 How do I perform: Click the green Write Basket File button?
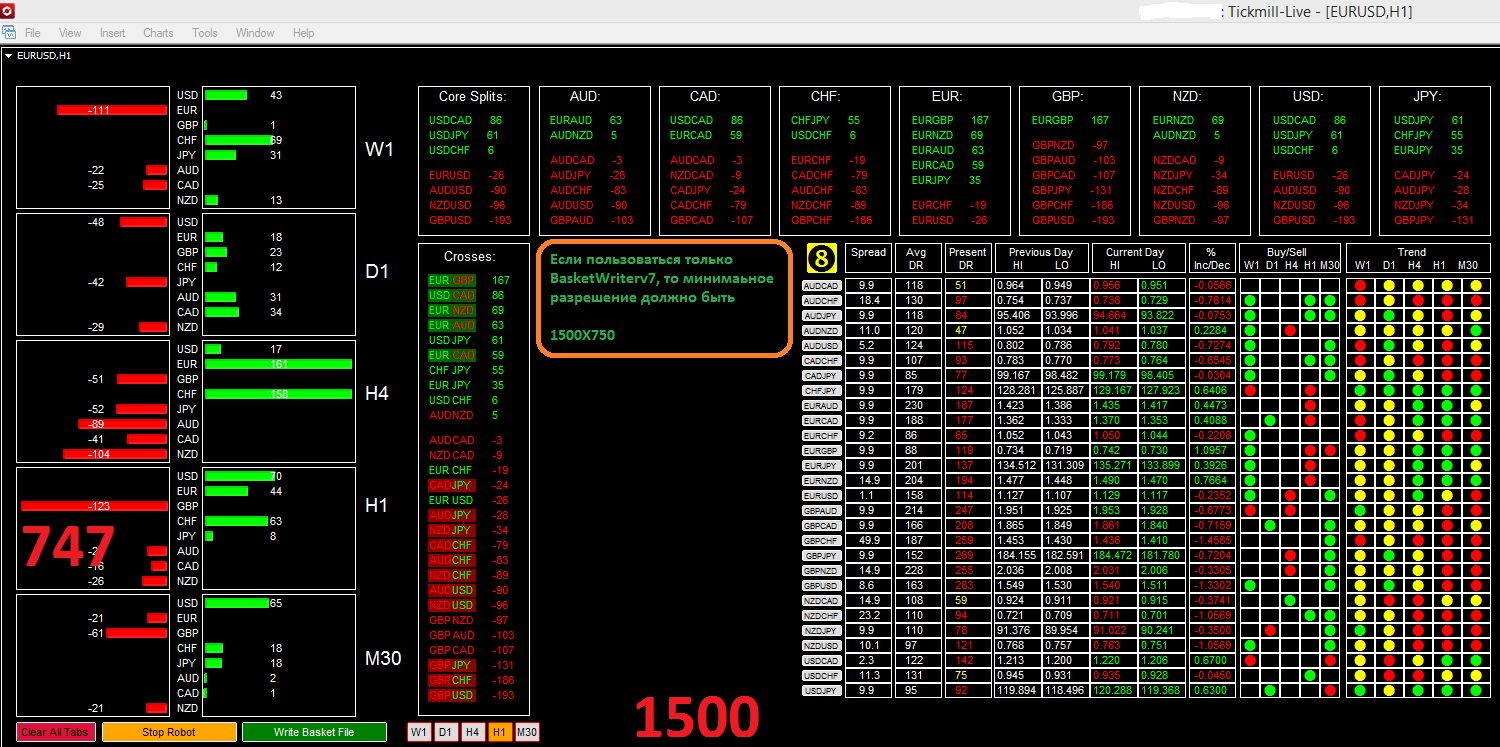click(x=314, y=732)
